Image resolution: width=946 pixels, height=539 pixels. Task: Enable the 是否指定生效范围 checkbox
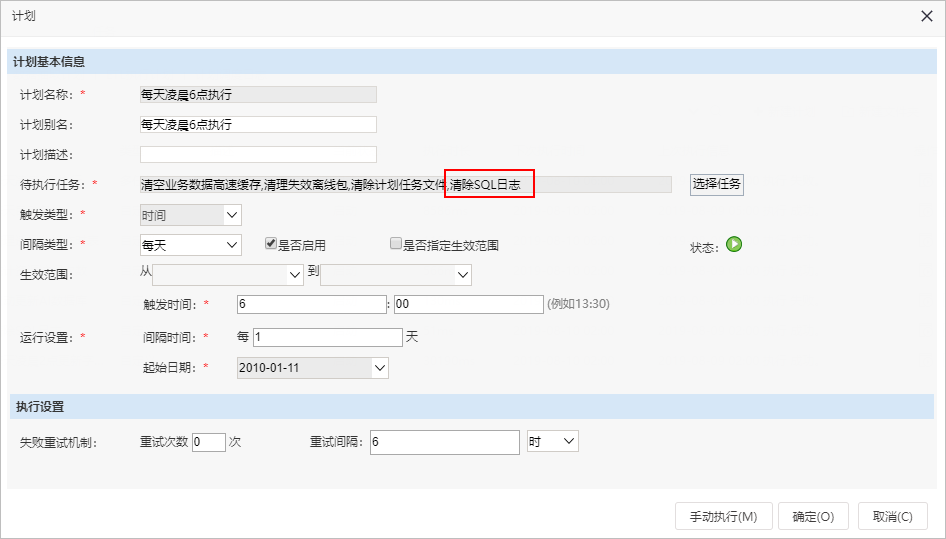coord(396,243)
